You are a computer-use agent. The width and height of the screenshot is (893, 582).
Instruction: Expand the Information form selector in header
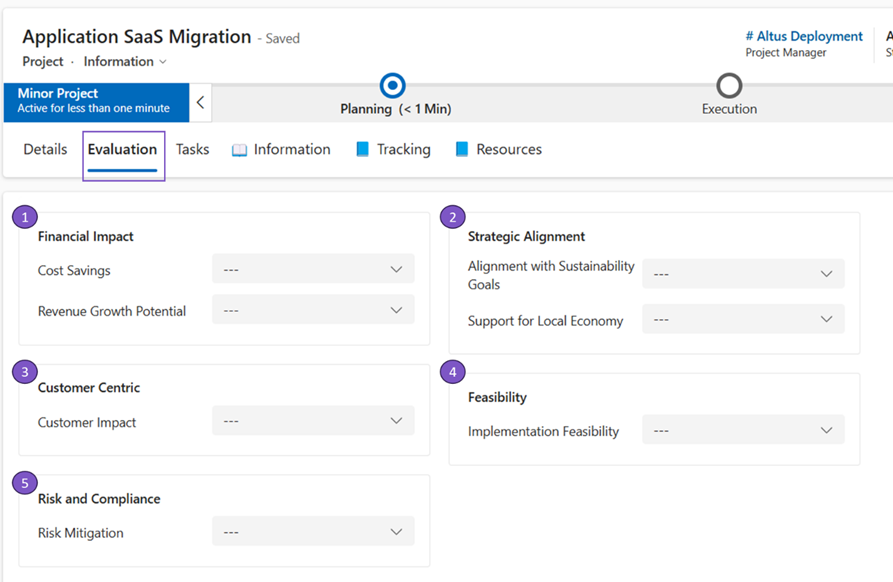(125, 62)
